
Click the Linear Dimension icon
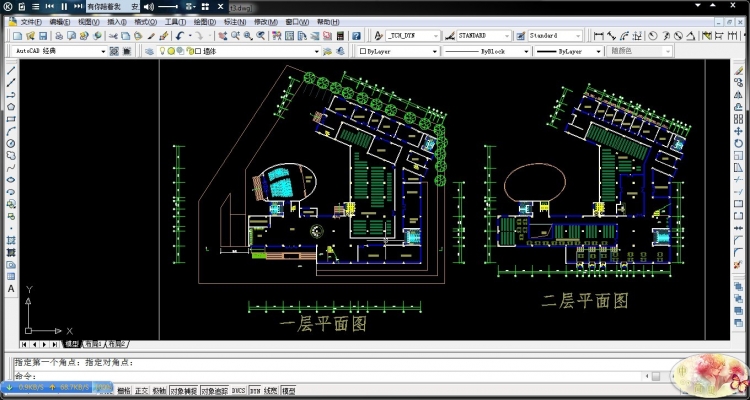coord(598,36)
